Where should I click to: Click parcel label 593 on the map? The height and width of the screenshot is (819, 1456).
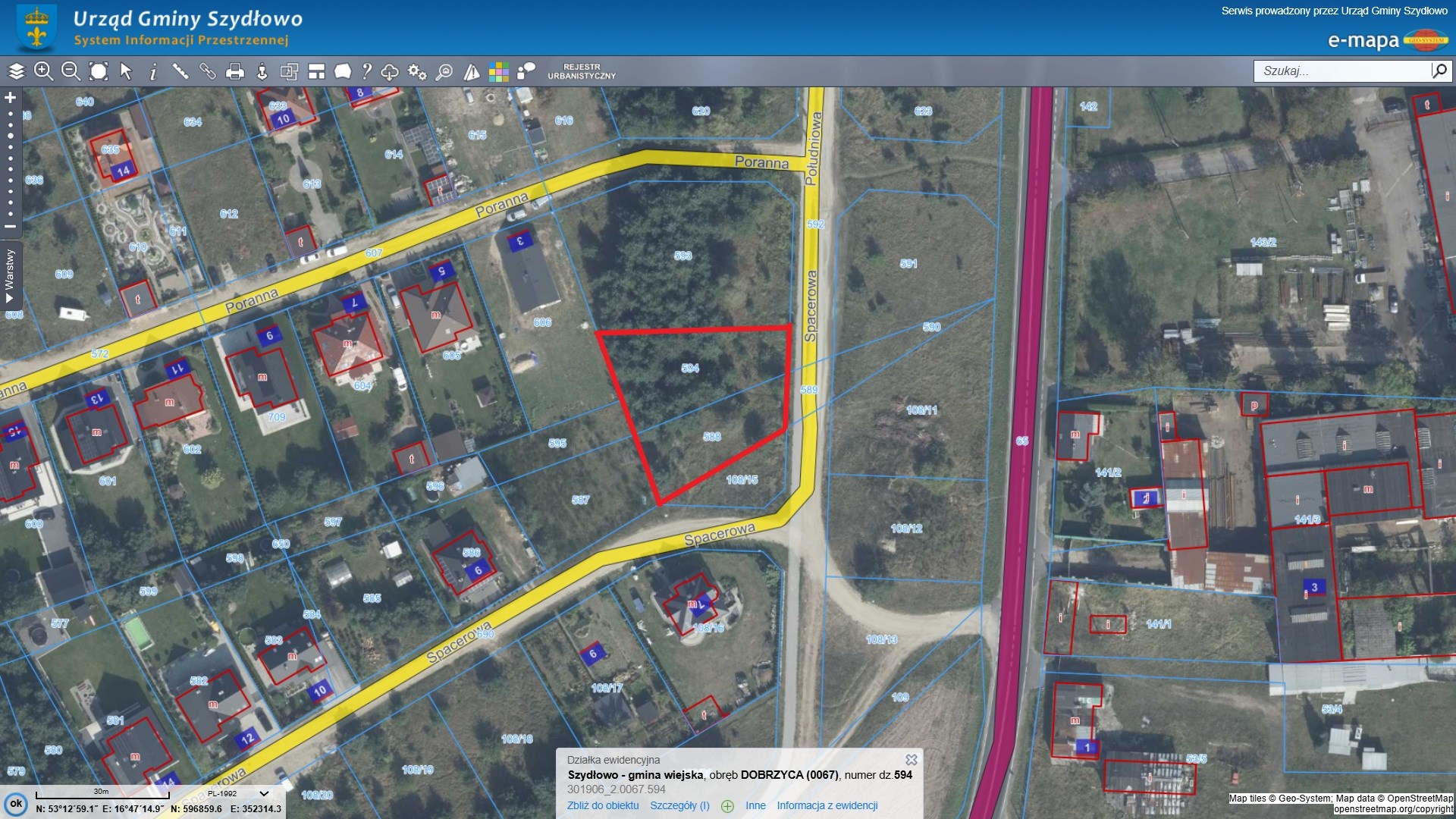pyautogui.click(x=682, y=256)
